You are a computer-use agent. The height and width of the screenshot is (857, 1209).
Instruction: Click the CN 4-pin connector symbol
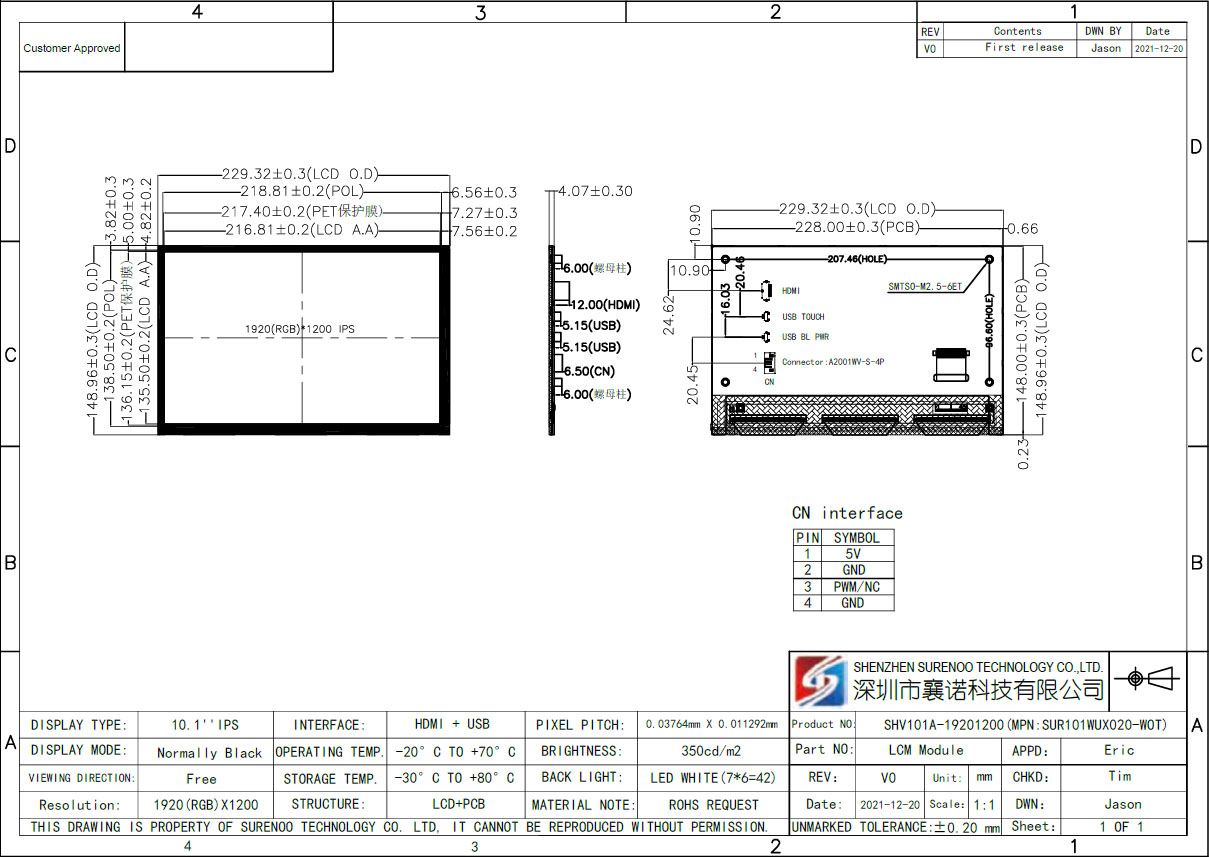769,361
